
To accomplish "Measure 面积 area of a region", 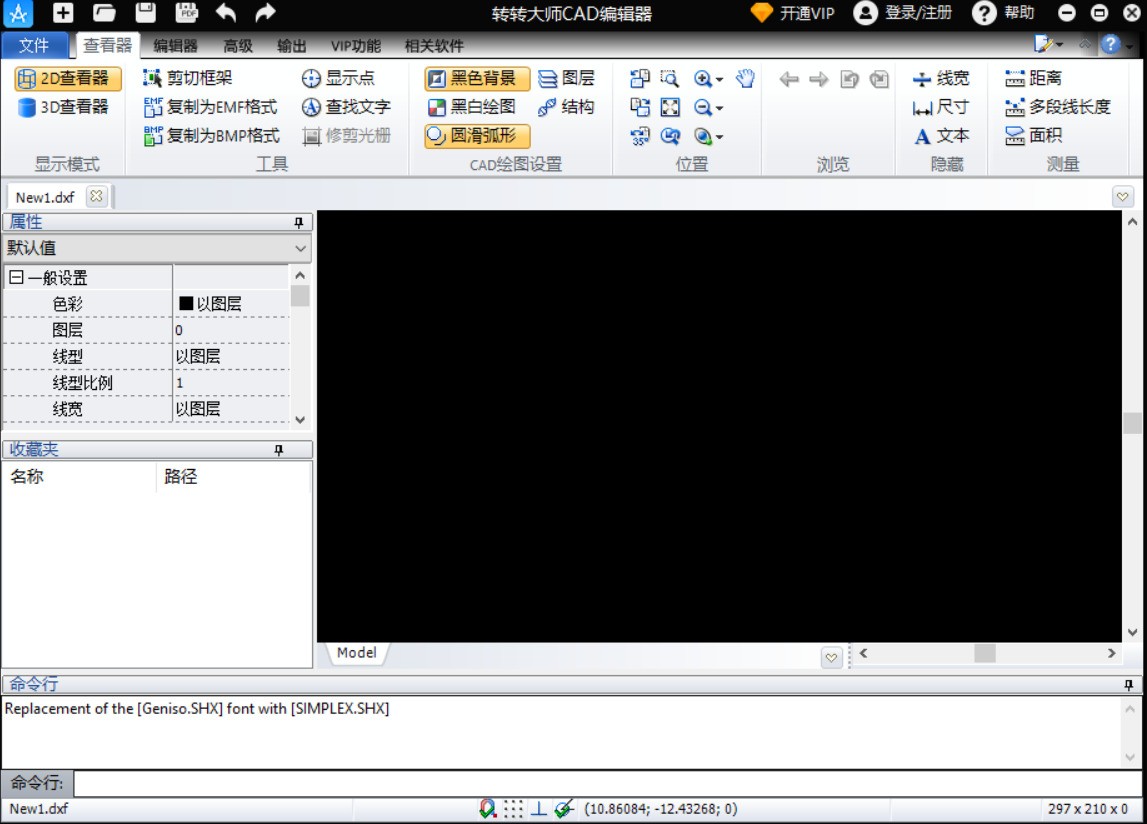I will (x=1037, y=135).
